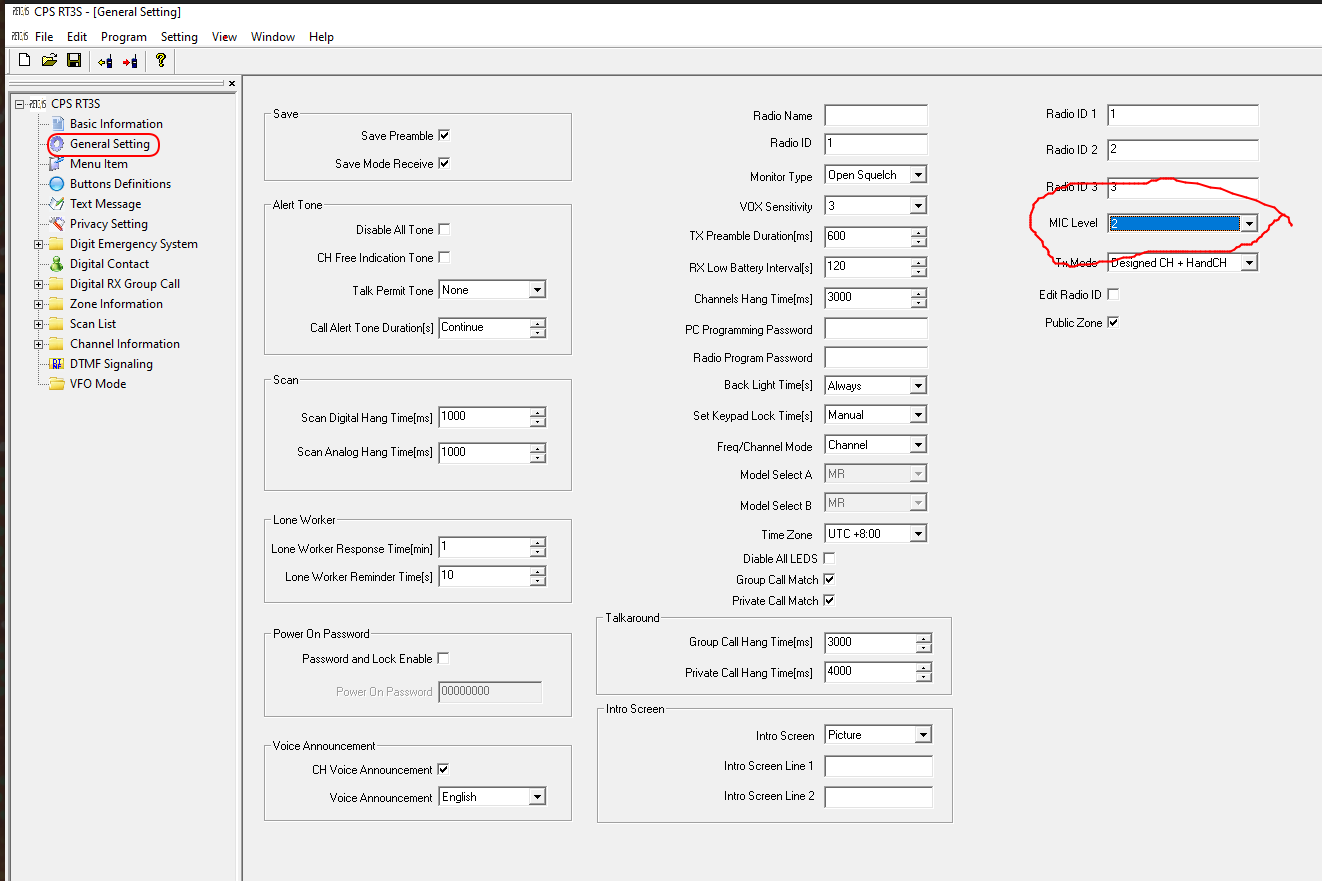
Task: Close the tree panel with the X button
Action: pos(232,84)
